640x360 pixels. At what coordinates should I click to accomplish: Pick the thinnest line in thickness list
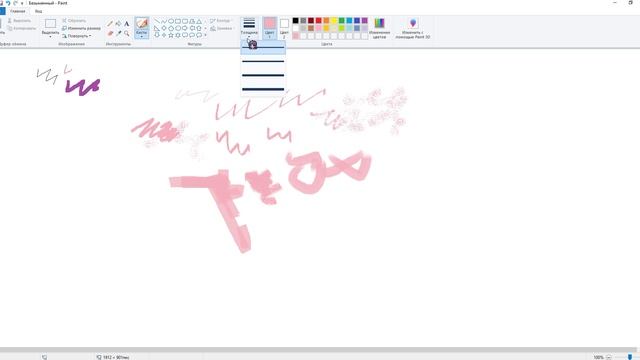(263, 47)
